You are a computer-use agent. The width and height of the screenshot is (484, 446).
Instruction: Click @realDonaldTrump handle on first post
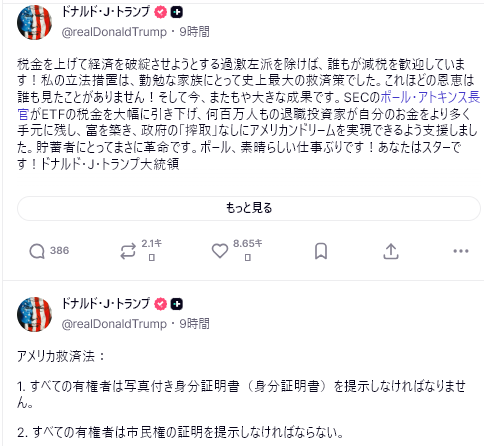point(114,32)
